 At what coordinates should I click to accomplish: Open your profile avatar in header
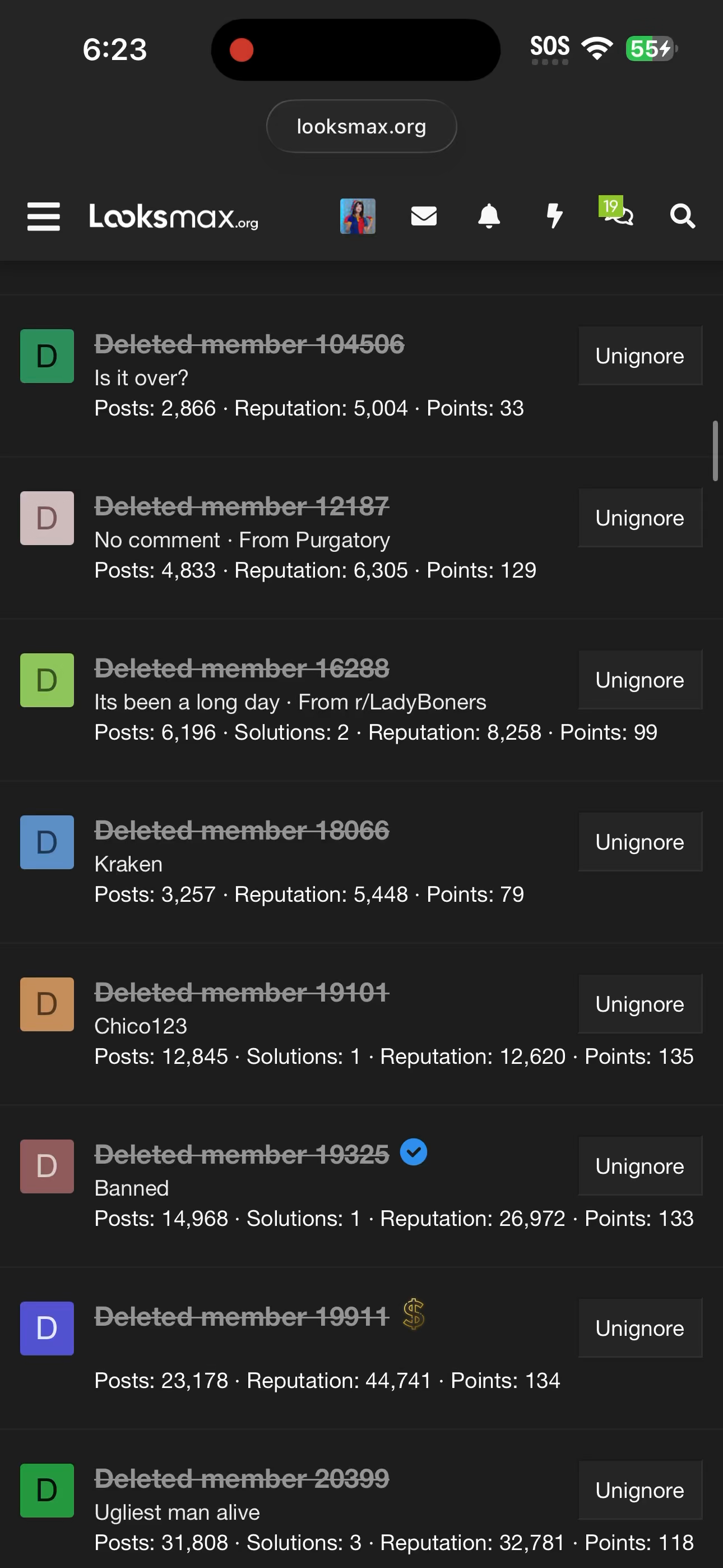[x=357, y=216]
